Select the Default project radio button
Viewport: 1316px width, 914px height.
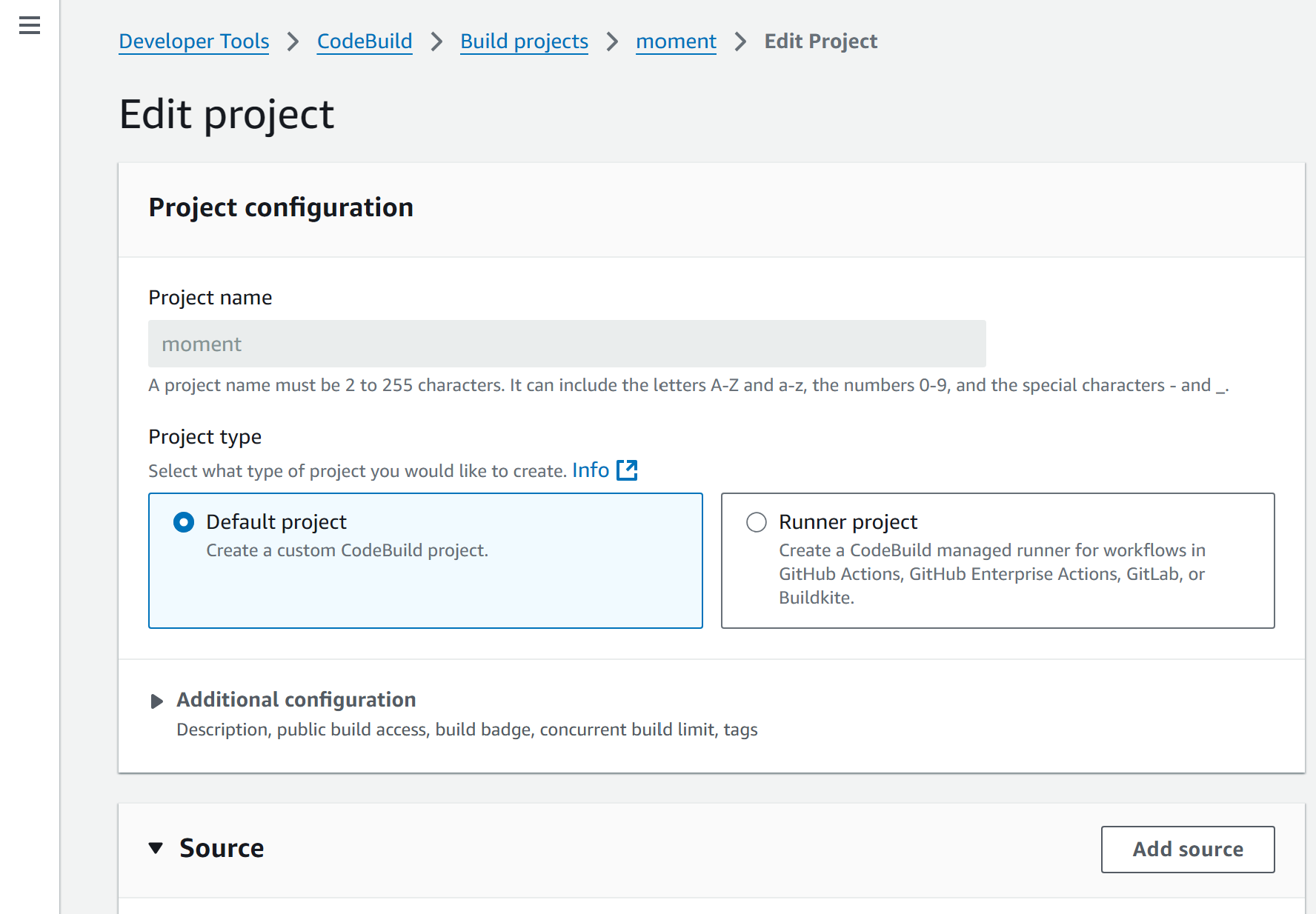click(184, 522)
